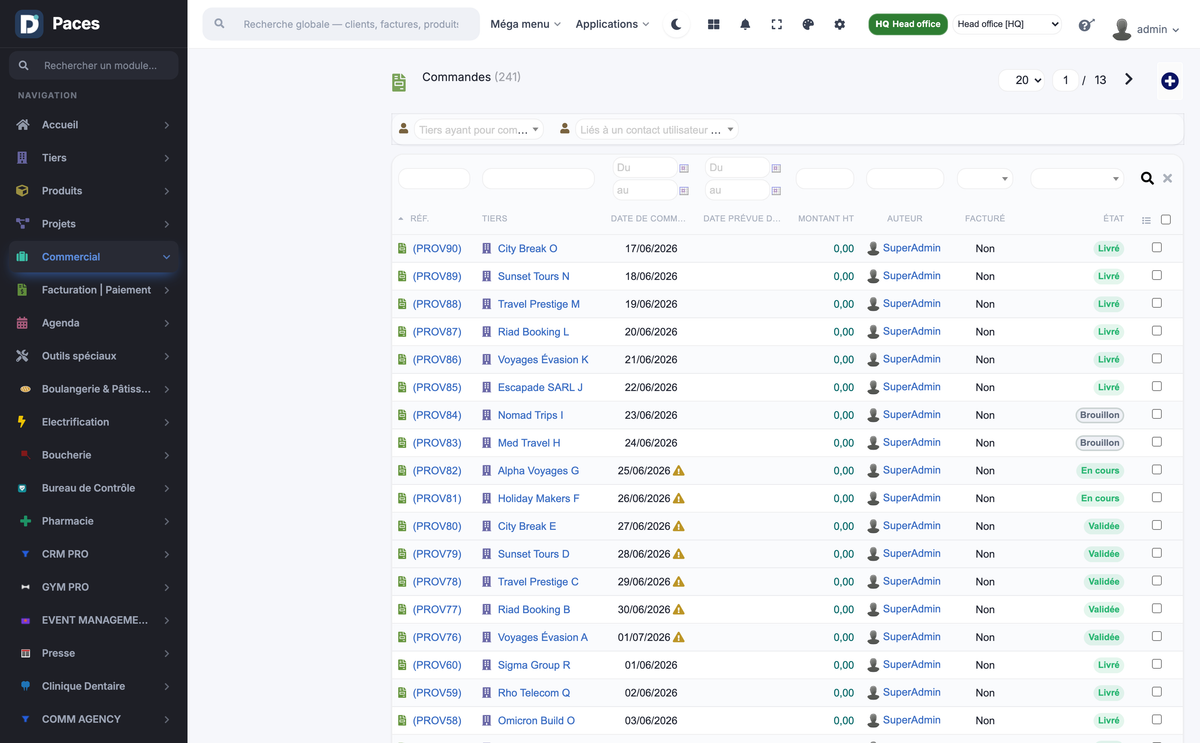Open 'Liés à un contact utilisateur' dropdown
The height and width of the screenshot is (743, 1200).
coord(657,129)
